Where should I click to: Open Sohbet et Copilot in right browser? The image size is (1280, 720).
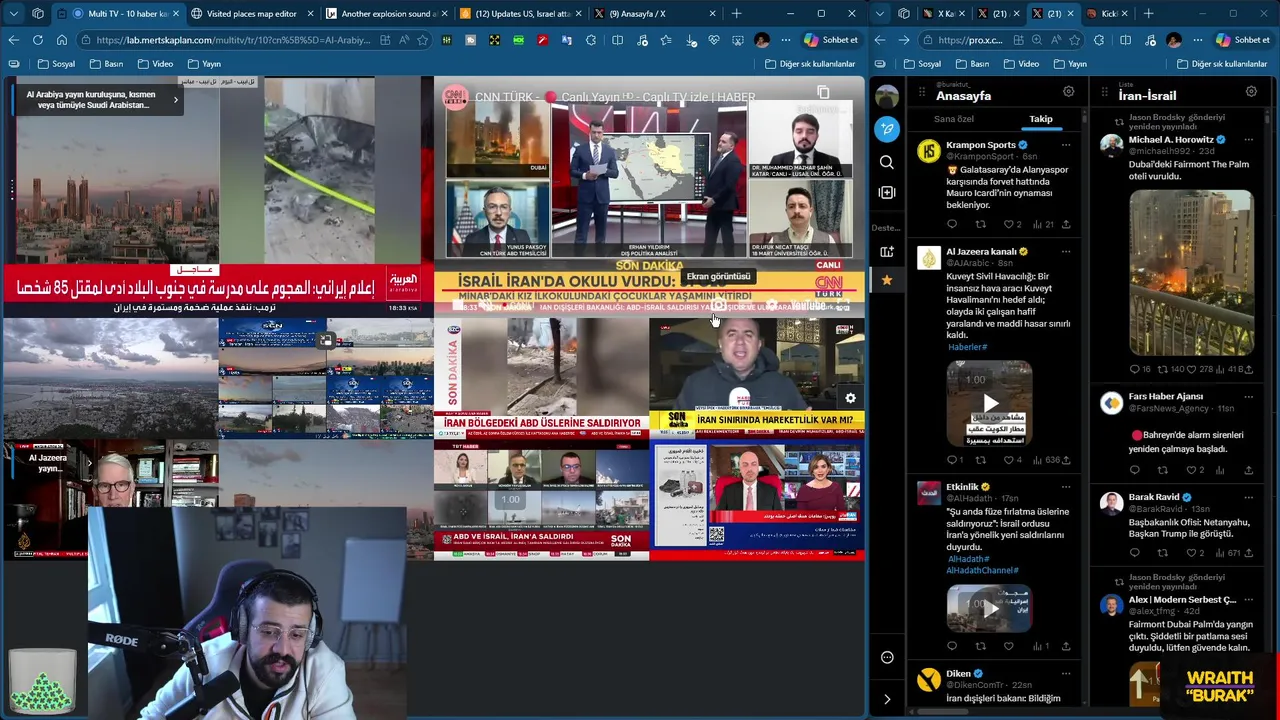pos(1243,40)
